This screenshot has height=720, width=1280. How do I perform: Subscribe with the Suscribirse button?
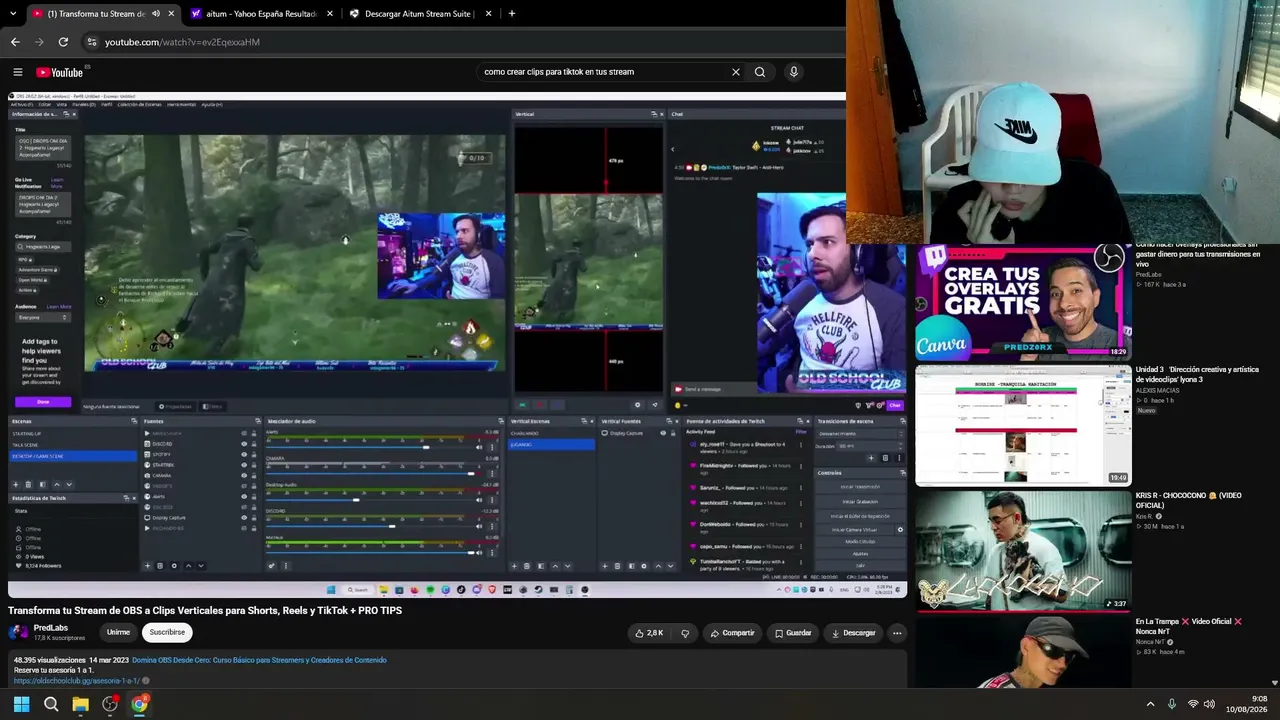(167, 632)
